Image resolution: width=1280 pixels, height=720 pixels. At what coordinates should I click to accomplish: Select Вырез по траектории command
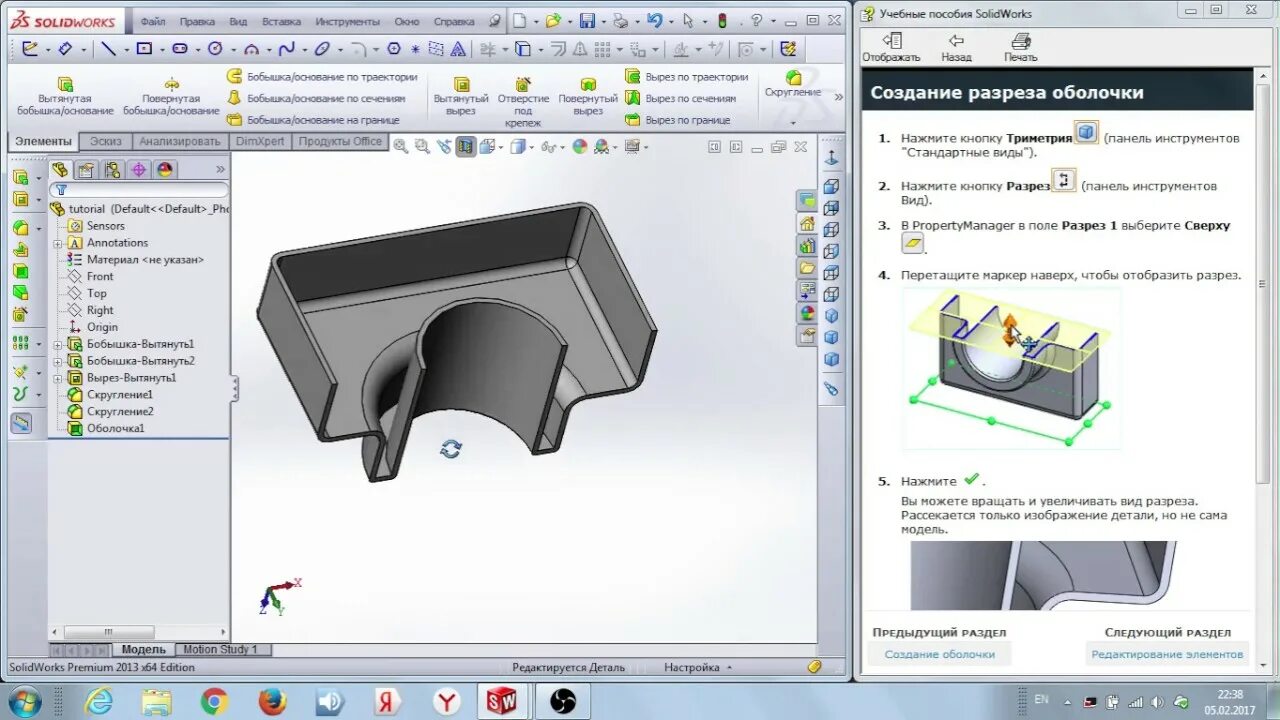(x=687, y=76)
